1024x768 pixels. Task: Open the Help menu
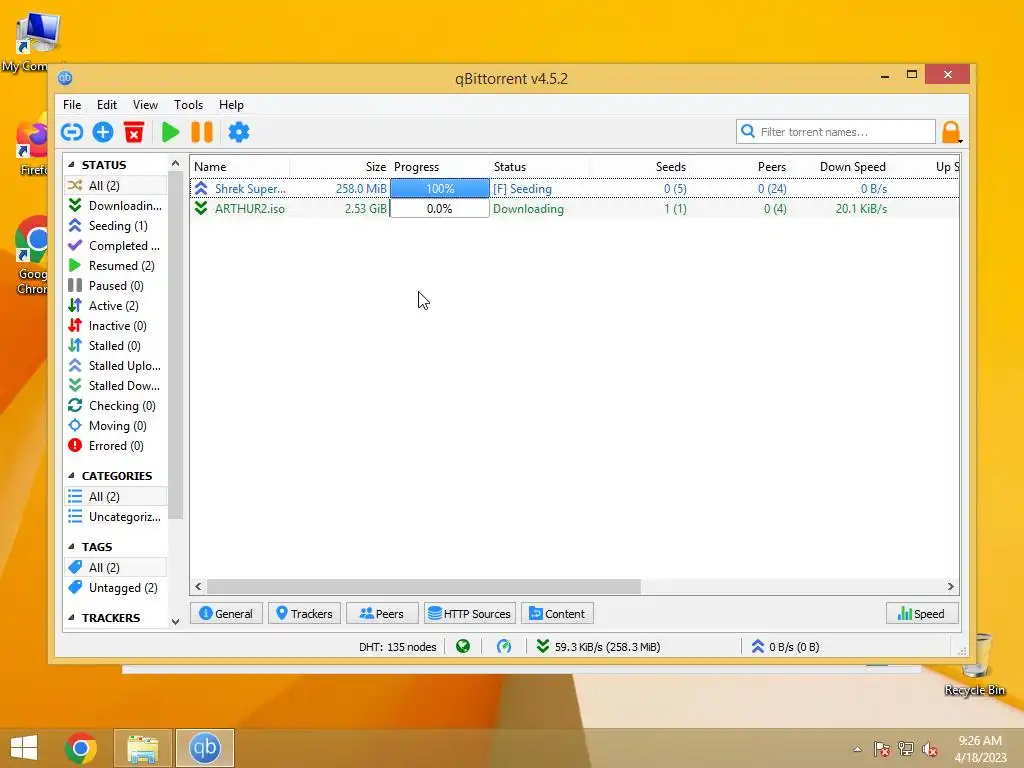tap(231, 104)
